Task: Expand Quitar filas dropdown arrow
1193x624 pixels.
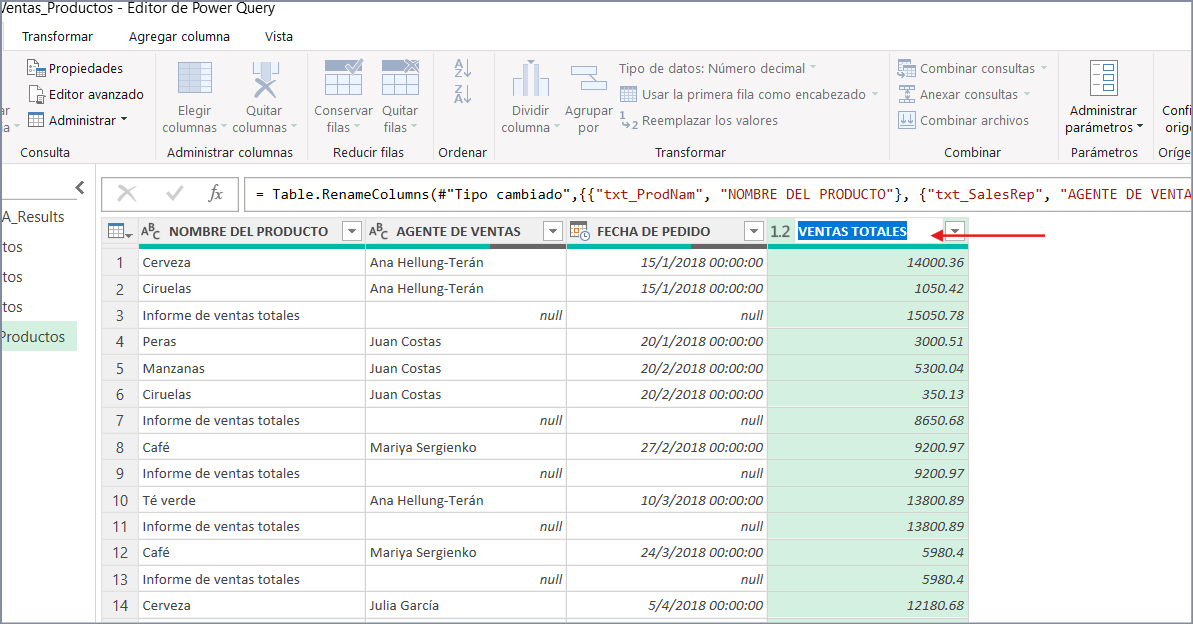Action: (x=414, y=128)
